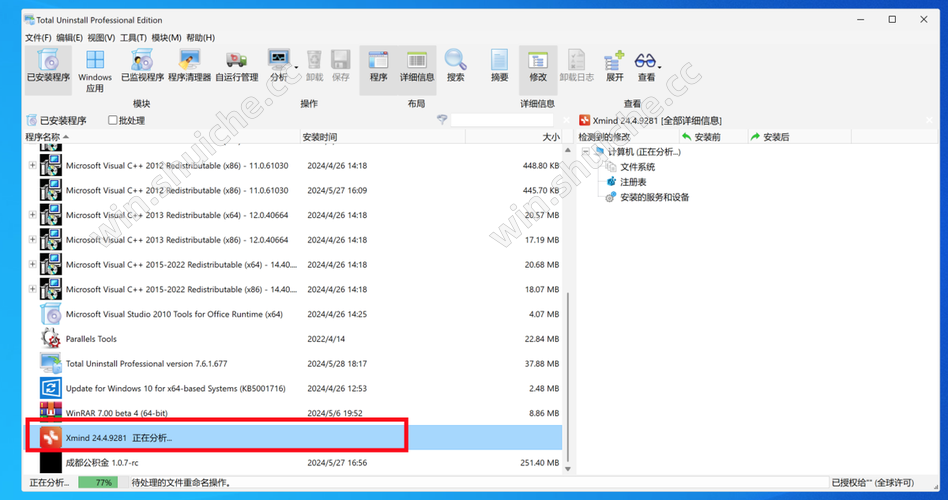Click the 检测到的修改 column header
Screen dimensions: 948x500
[627, 137]
